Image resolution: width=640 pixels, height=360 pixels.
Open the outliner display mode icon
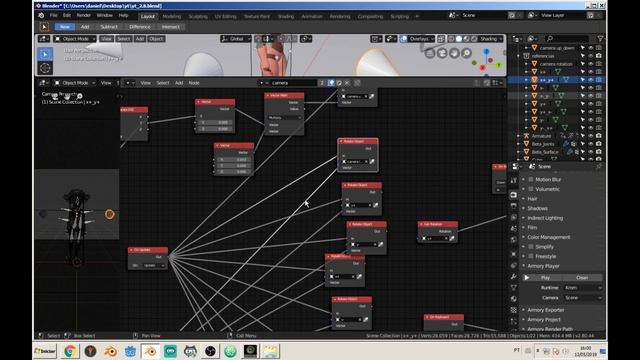[x=532, y=38]
